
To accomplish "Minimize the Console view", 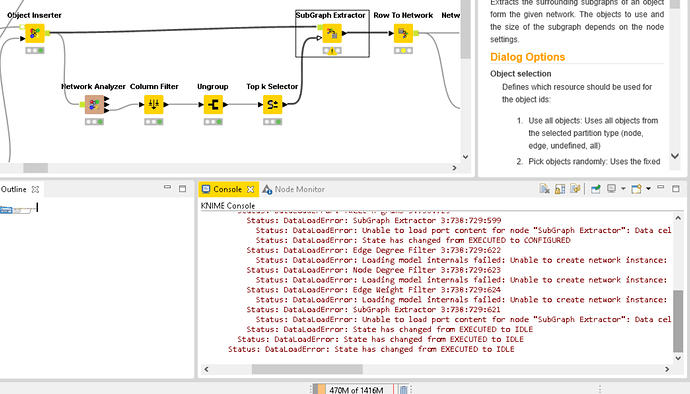I will pos(661,188).
